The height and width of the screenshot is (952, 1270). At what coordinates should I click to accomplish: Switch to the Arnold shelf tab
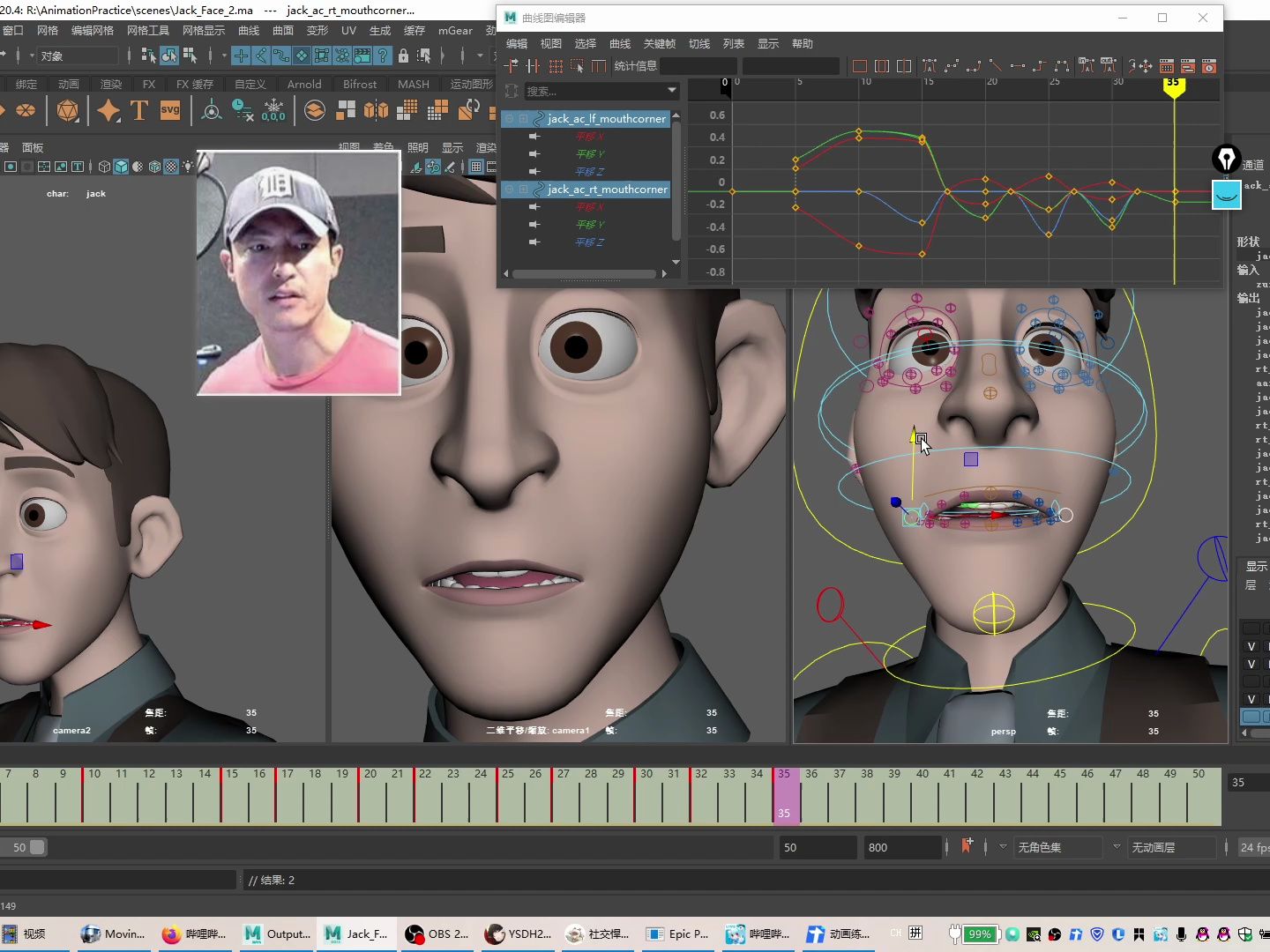pos(304,84)
